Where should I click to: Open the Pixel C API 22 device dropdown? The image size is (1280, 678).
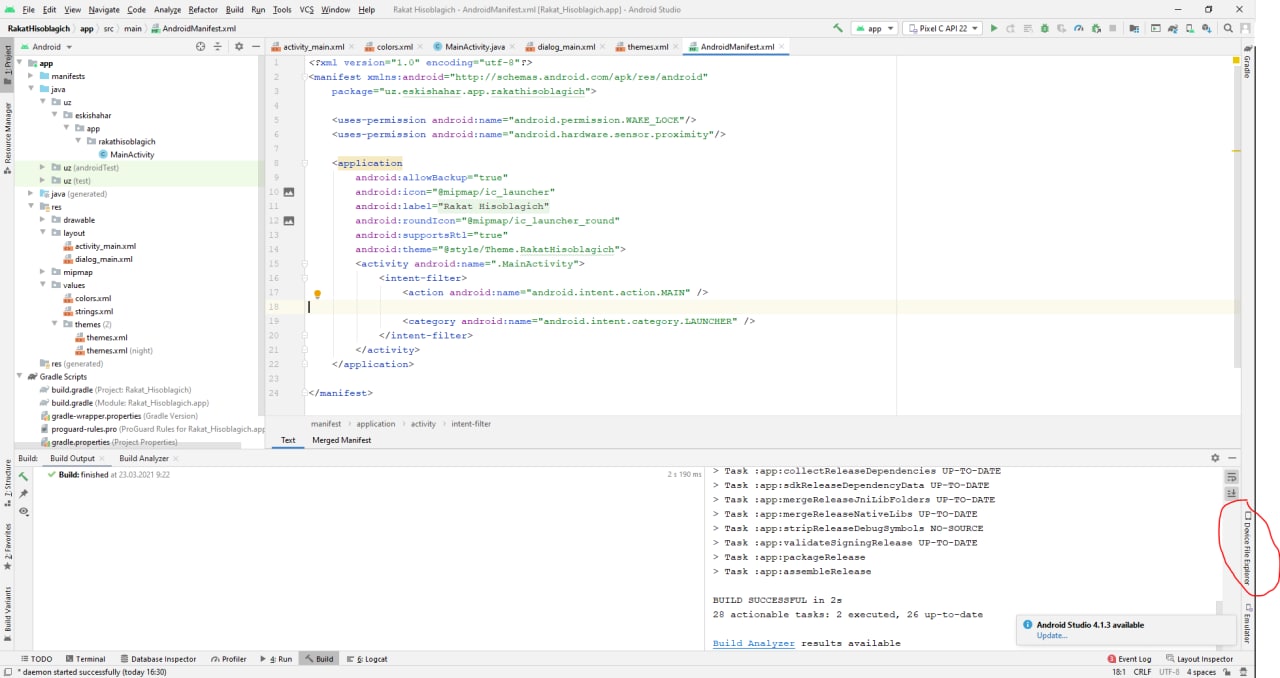tap(942, 29)
